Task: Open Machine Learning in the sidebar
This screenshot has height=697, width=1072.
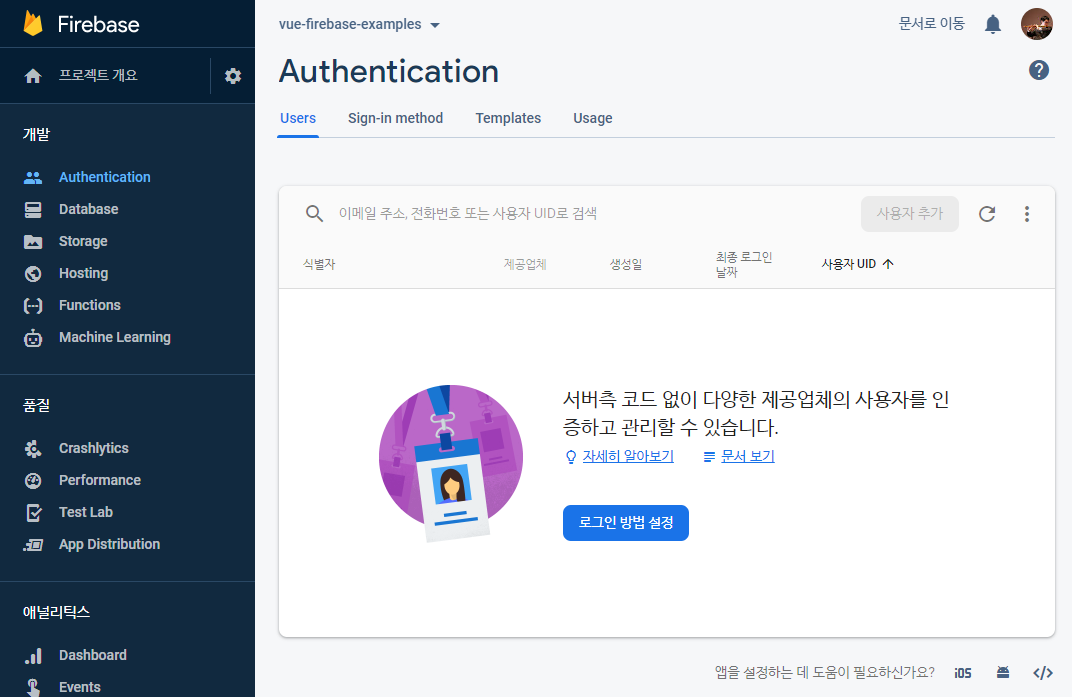Action: [115, 337]
